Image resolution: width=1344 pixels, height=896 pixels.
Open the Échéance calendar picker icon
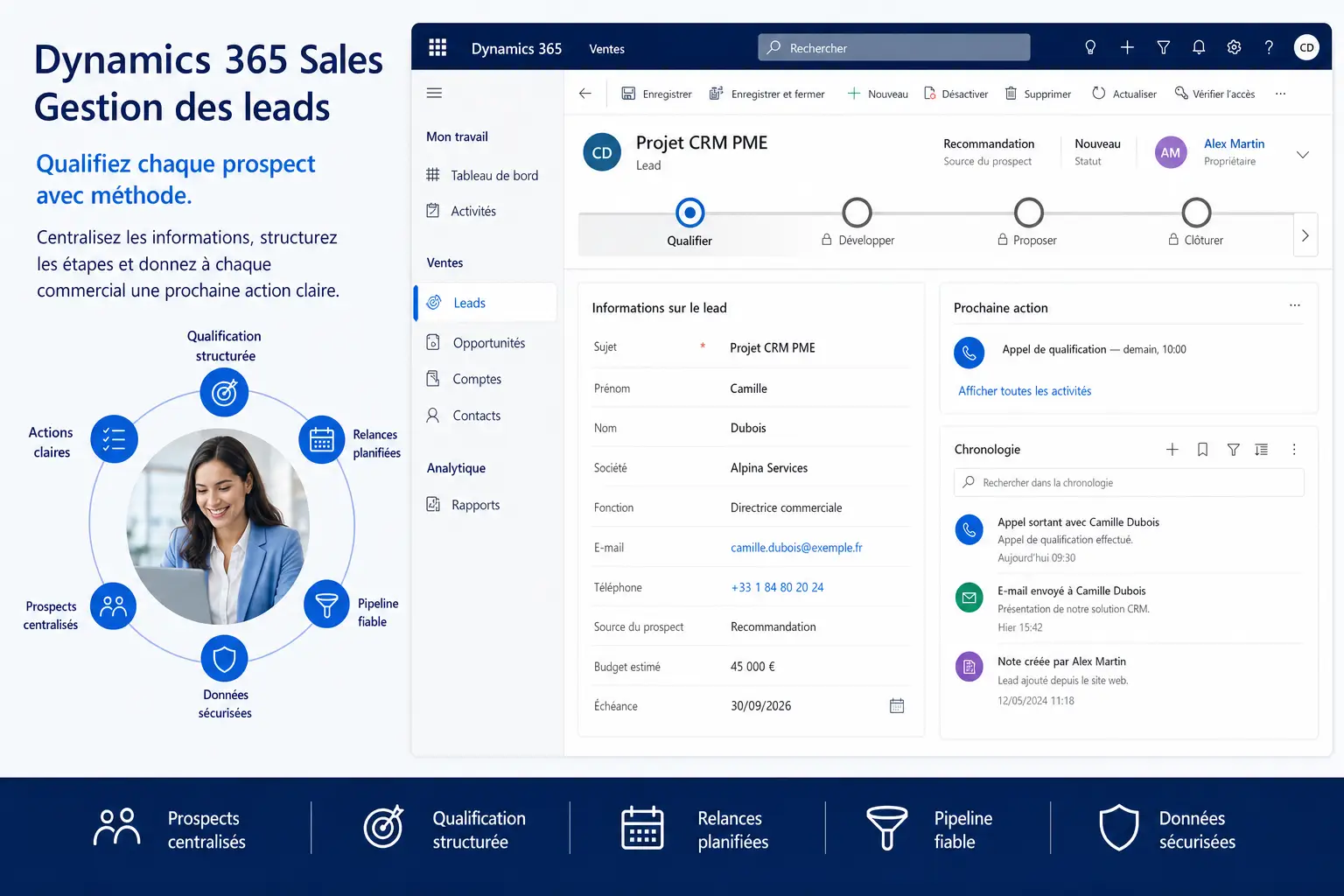click(x=897, y=705)
